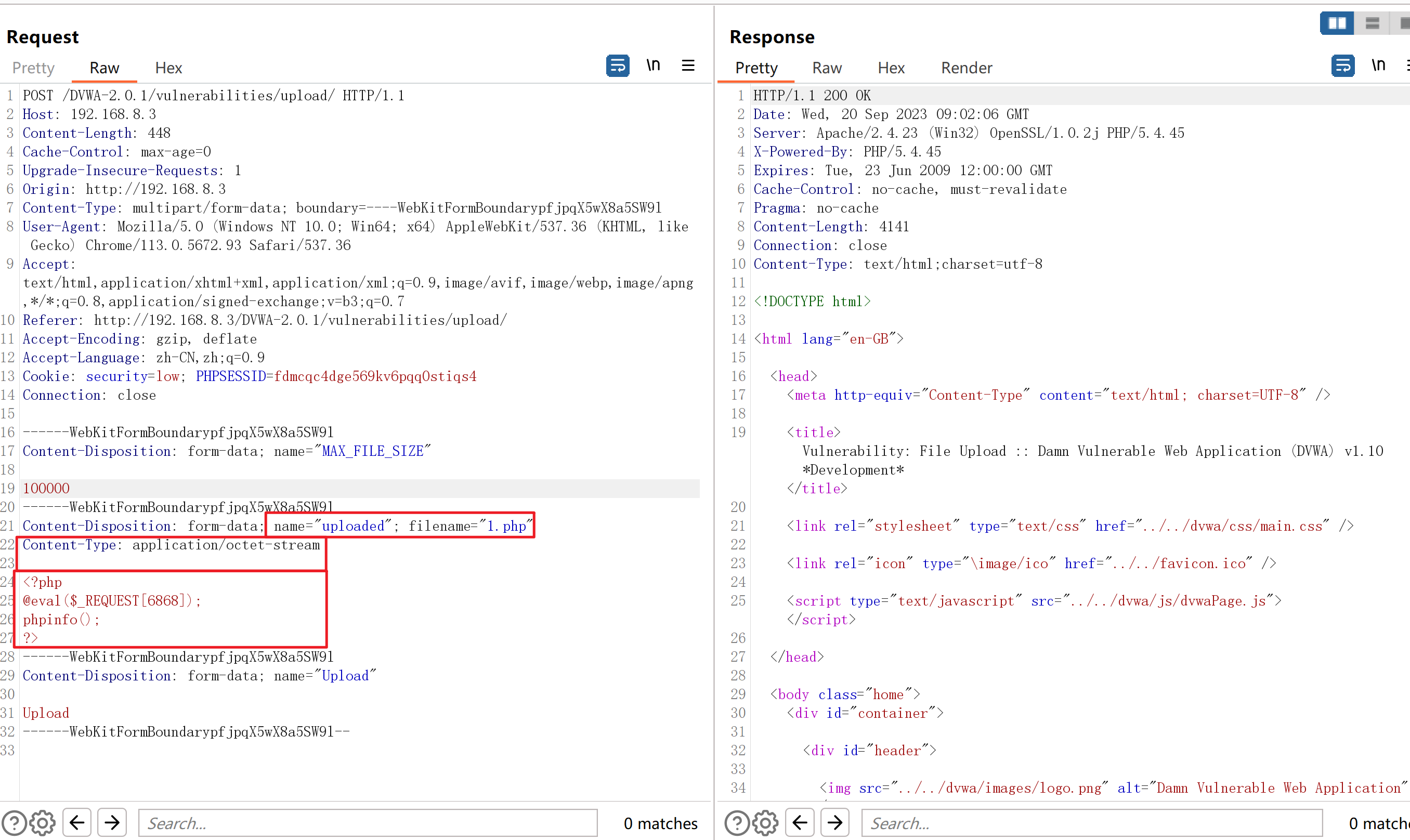Viewport: 1410px width, 840px height.
Task: Open the help icon below Response panel
Action: click(x=737, y=822)
